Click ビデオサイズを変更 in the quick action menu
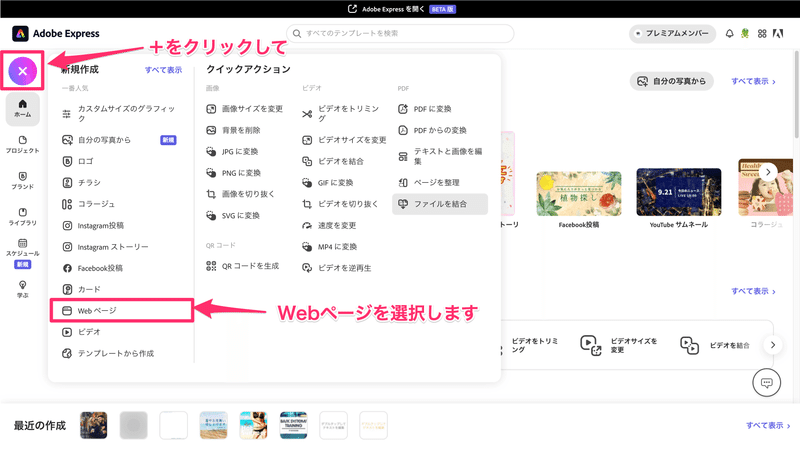The height and width of the screenshot is (457, 800). [344, 140]
